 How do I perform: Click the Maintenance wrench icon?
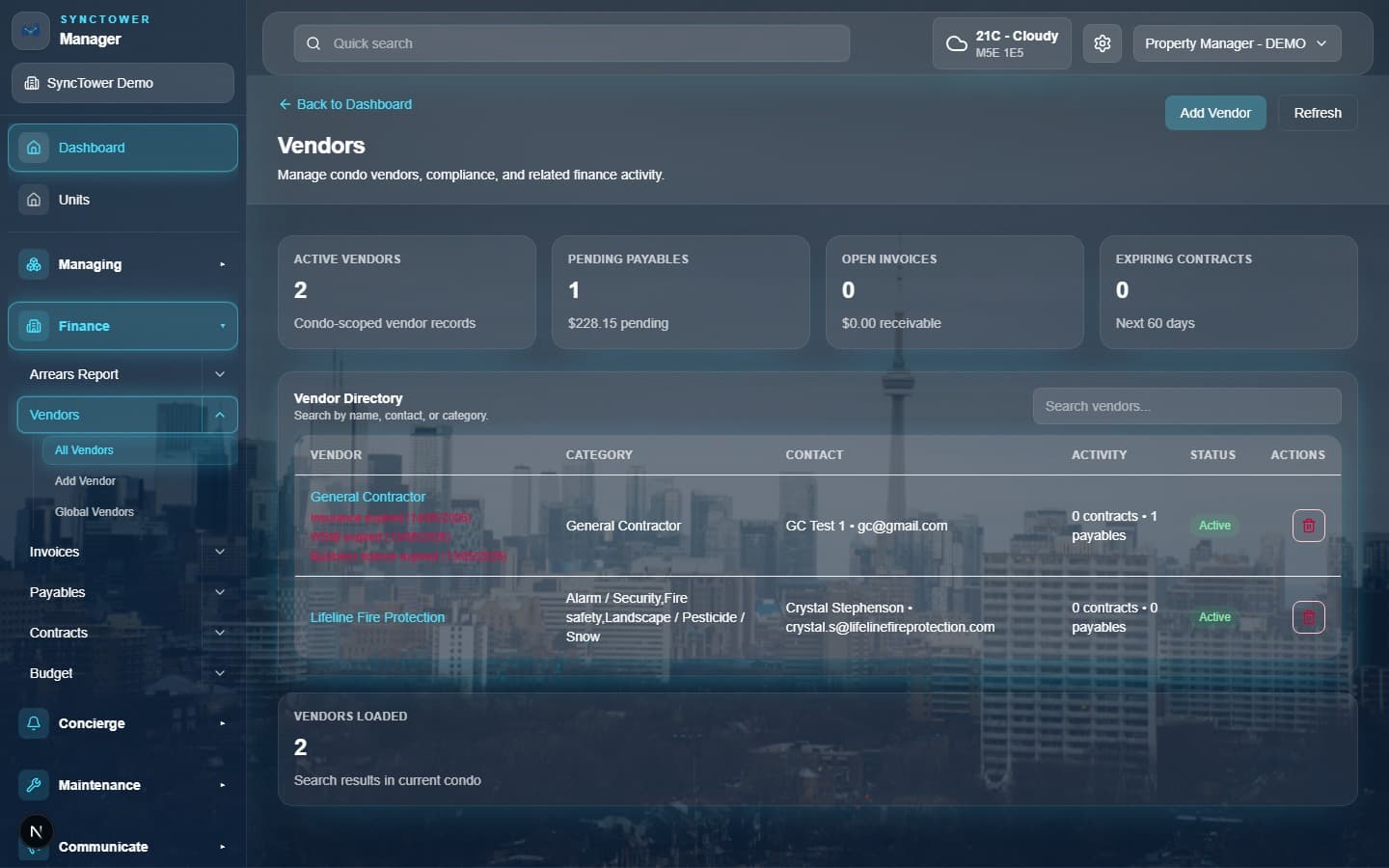(34, 785)
